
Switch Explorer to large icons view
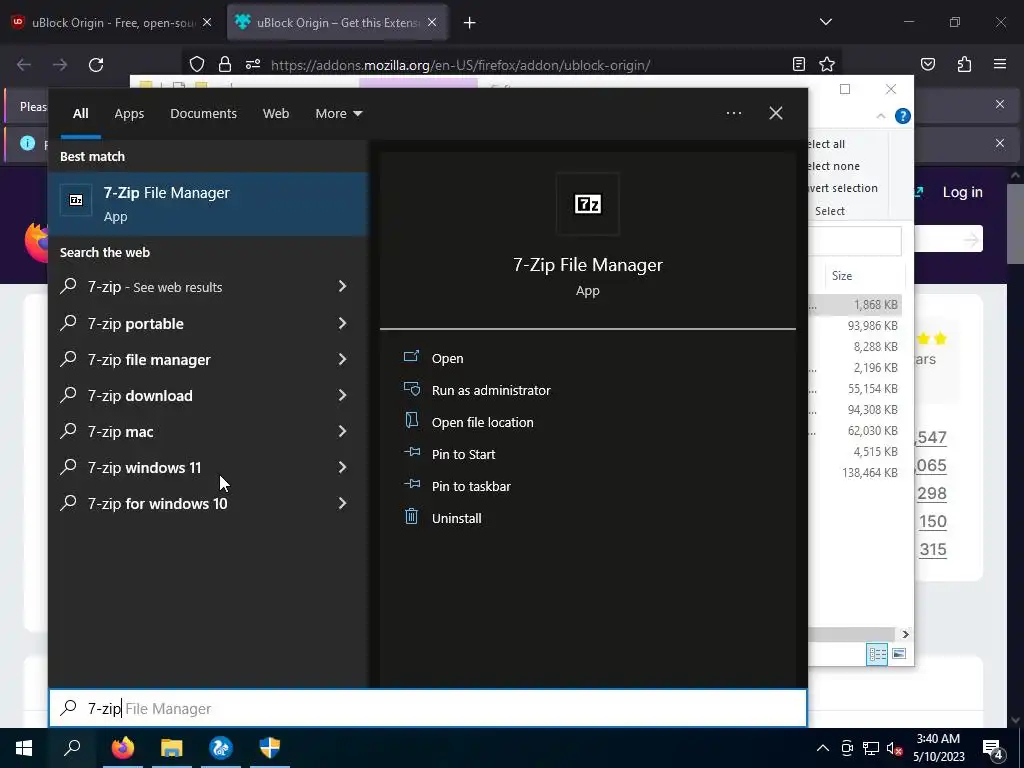(899, 654)
